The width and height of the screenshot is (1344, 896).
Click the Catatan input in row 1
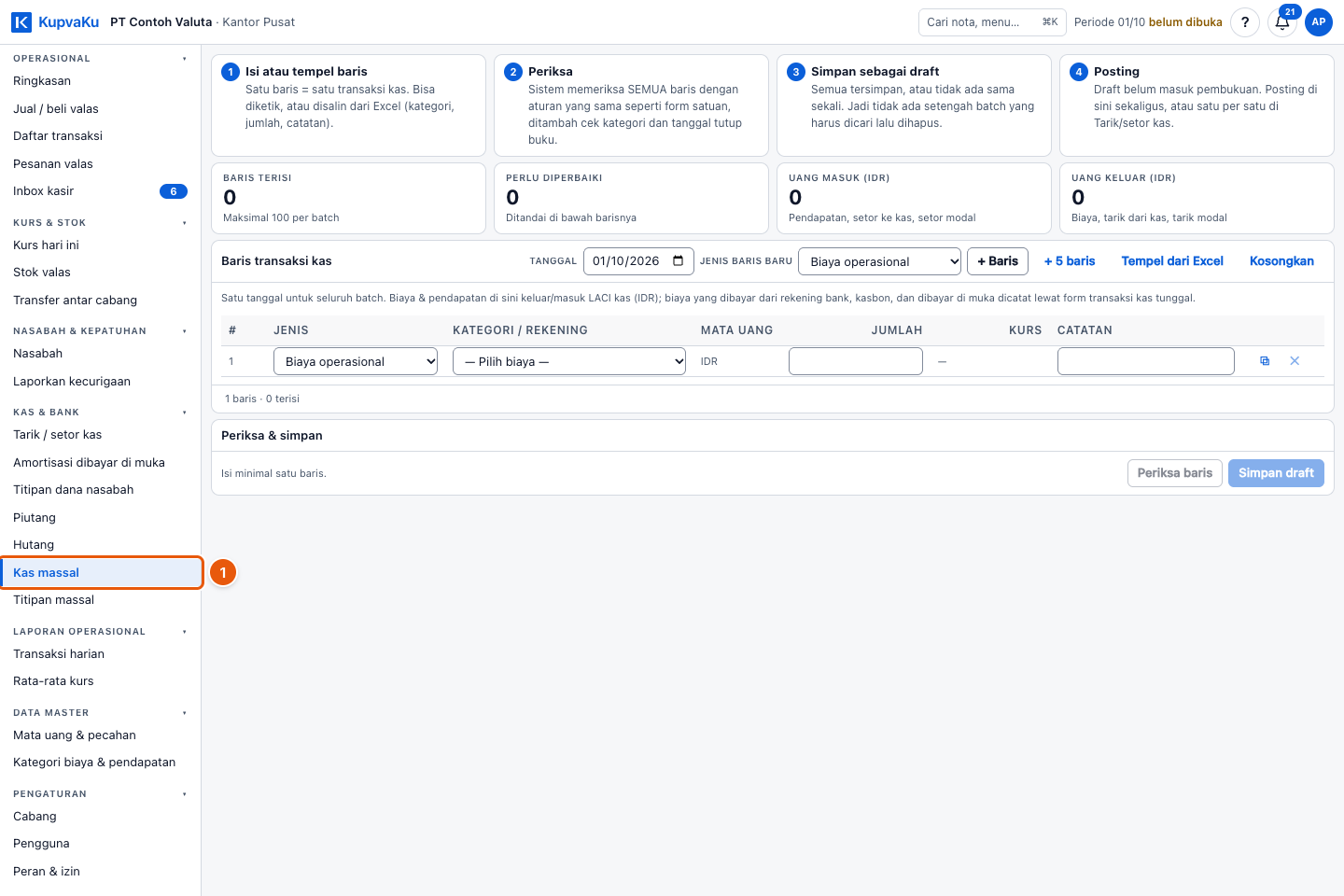tap(1146, 361)
